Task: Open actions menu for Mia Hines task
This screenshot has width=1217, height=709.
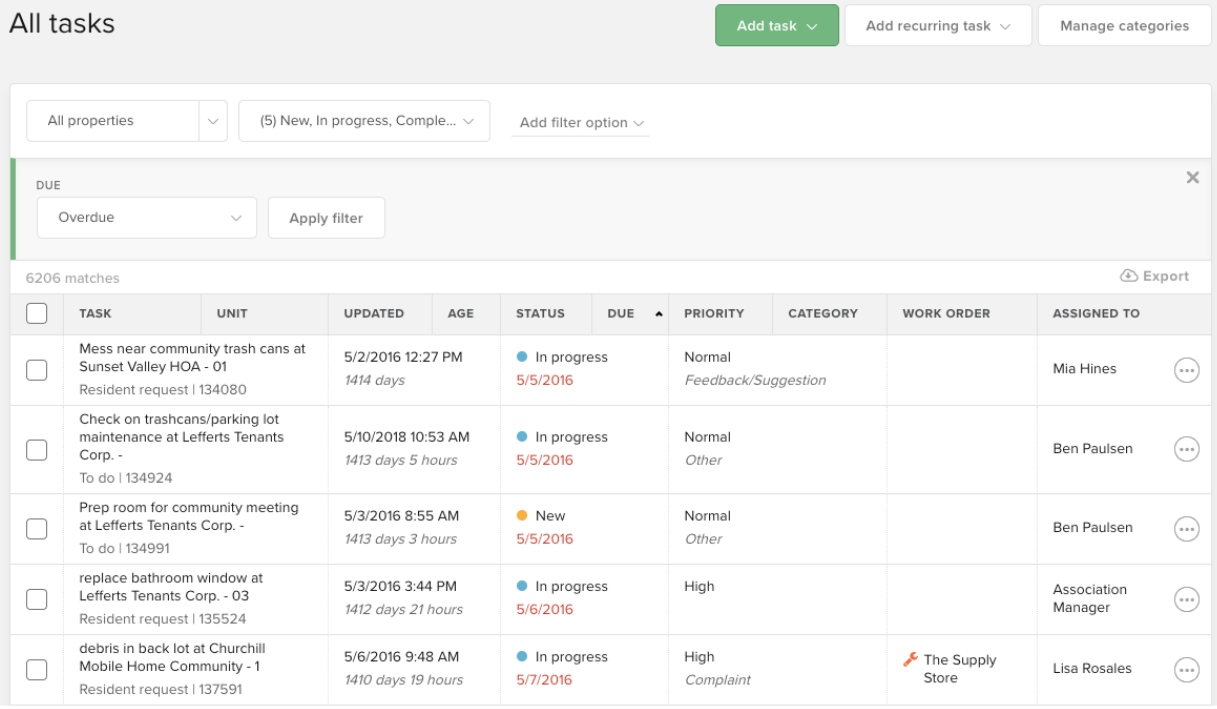Action: point(1186,369)
